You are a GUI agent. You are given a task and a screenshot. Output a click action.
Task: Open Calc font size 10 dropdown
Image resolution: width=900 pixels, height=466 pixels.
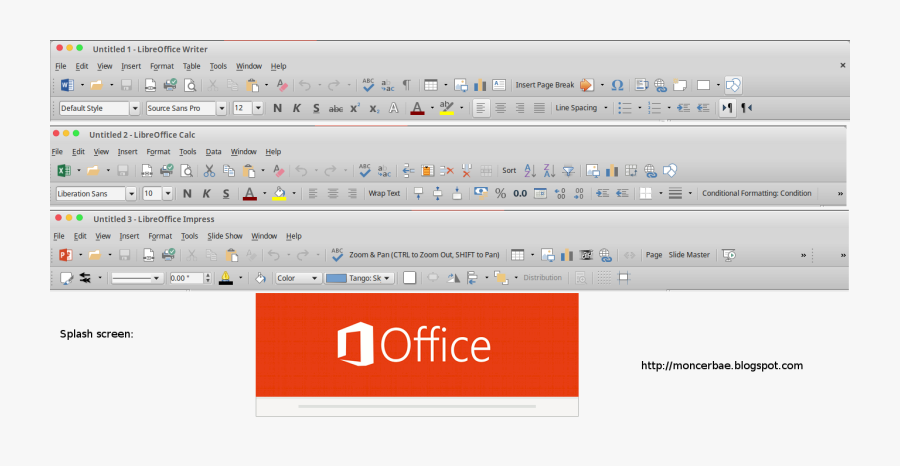(x=168, y=193)
